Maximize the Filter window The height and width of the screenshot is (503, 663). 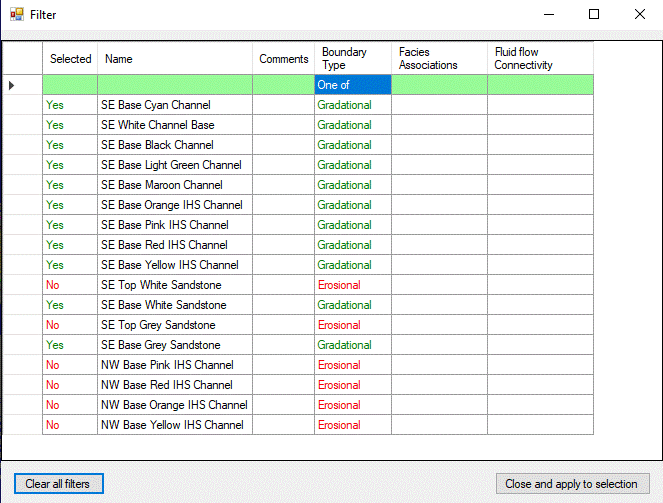click(594, 15)
